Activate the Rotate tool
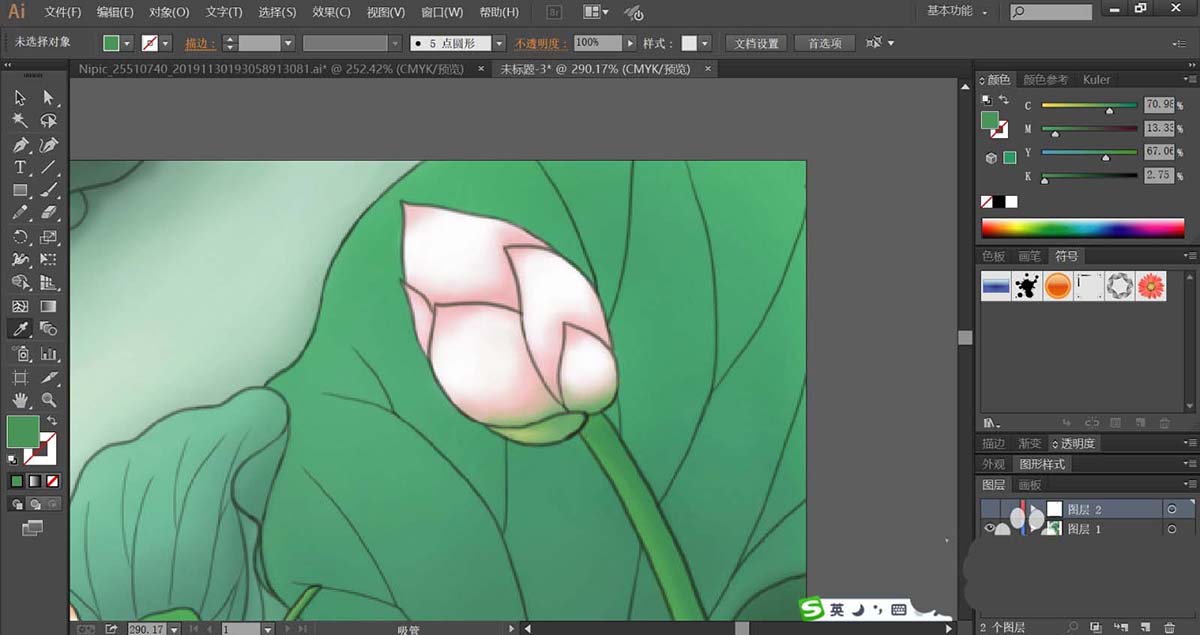The height and width of the screenshot is (635, 1200). [20, 237]
